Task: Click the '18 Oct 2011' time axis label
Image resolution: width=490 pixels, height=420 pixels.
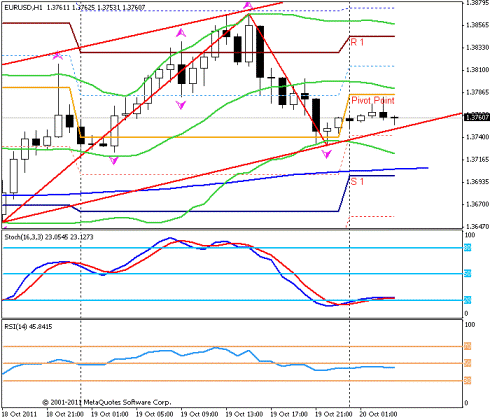Action: point(19,414)
